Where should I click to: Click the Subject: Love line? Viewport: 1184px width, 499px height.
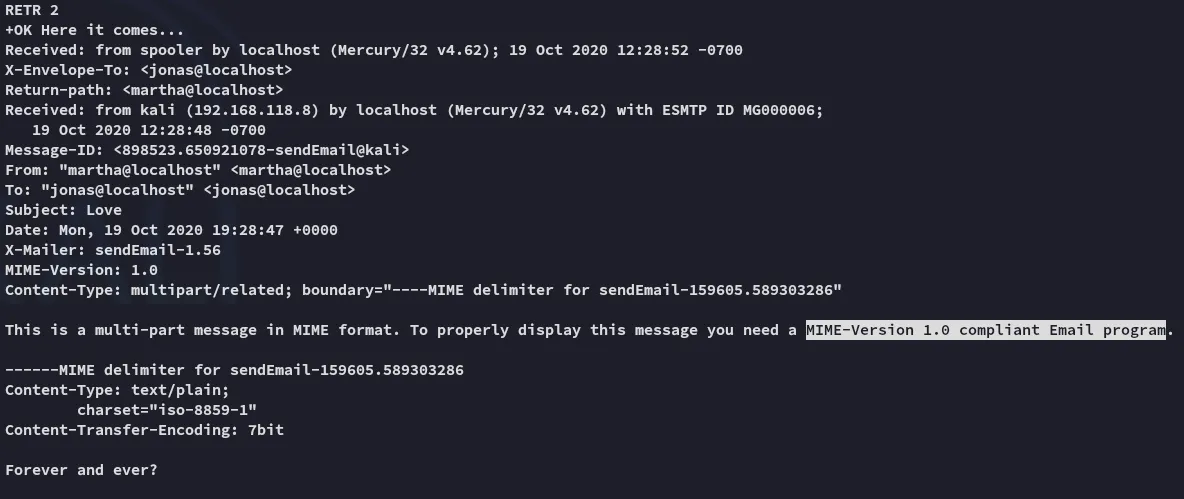(x=63, y=210)
